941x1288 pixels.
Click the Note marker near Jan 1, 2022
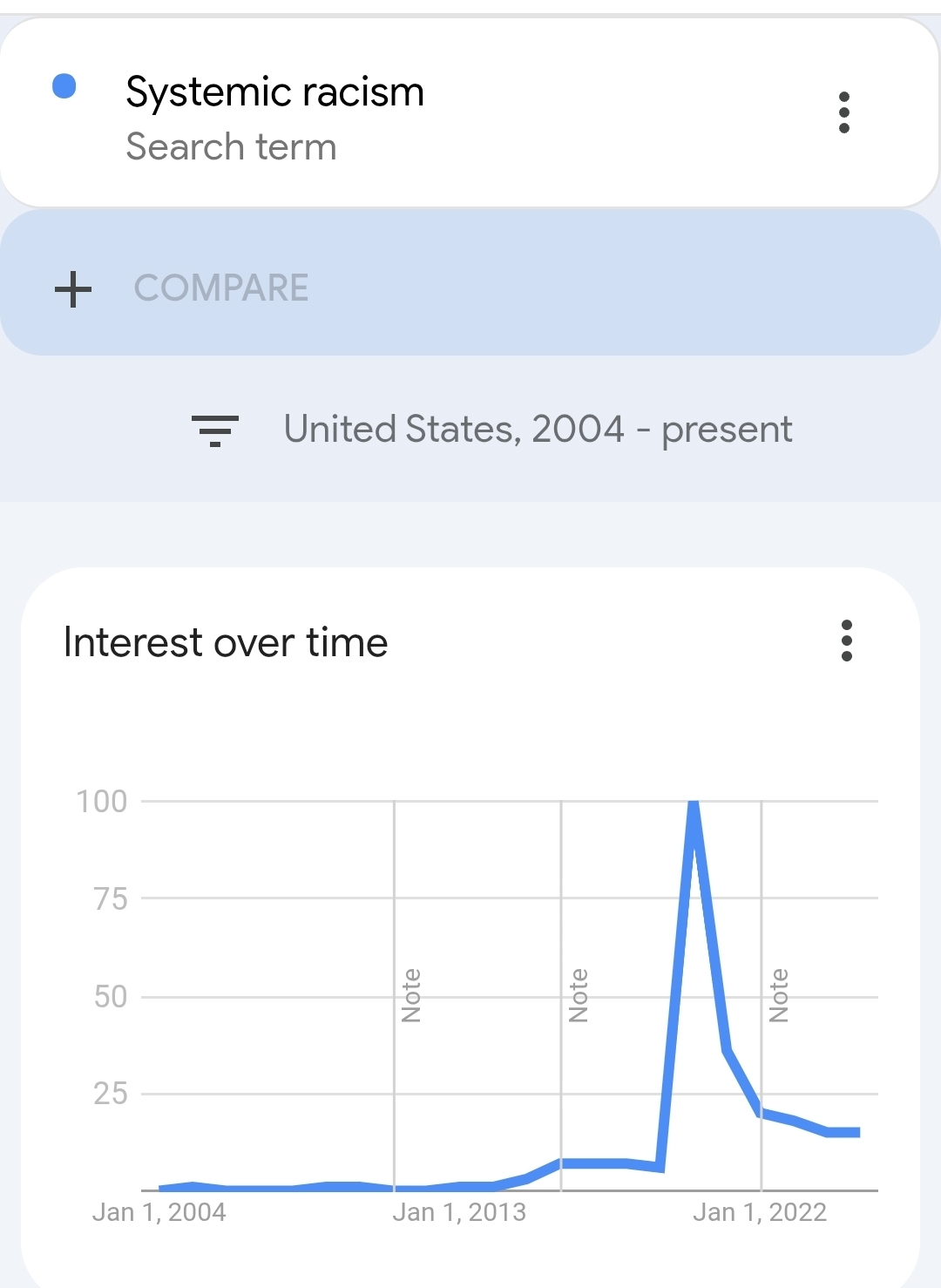pos(778,995)
